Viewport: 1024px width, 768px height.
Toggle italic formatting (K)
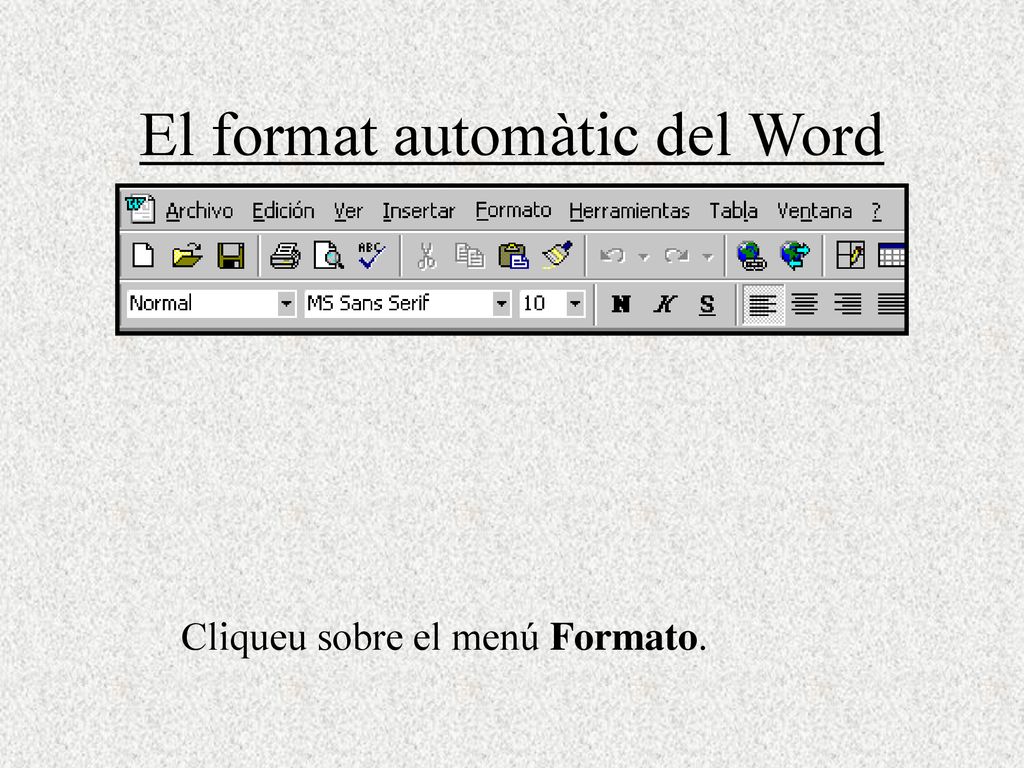665,304
